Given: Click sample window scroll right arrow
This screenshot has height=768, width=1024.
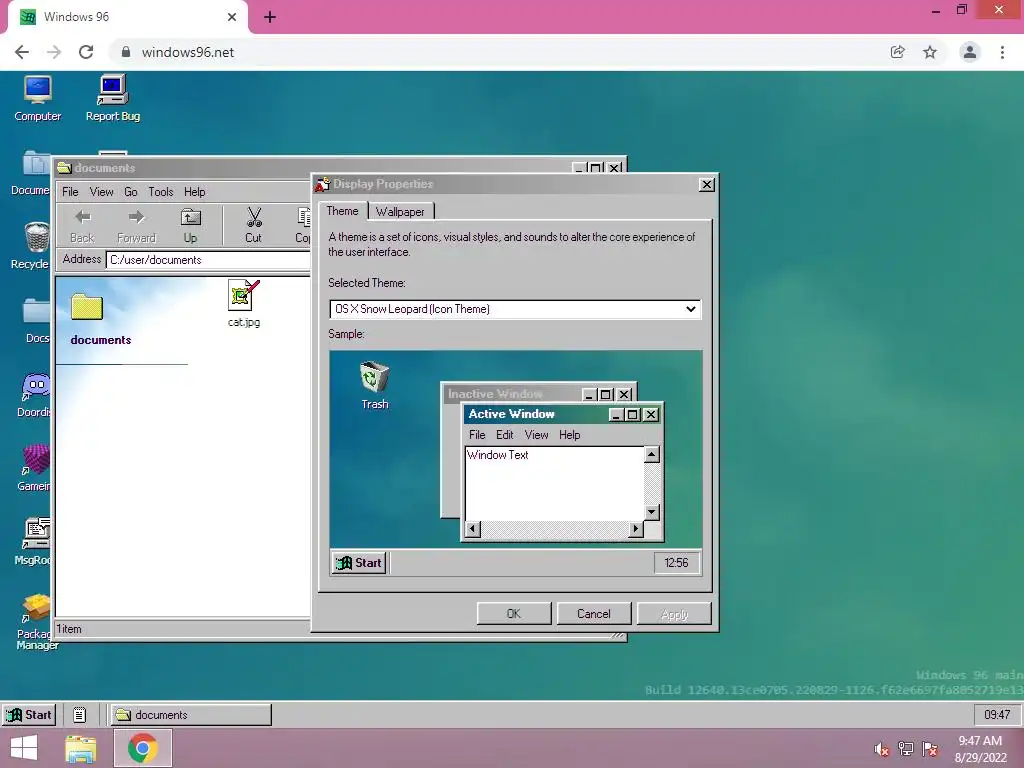Looking at the screenshot, I should (x=635, y=528).
